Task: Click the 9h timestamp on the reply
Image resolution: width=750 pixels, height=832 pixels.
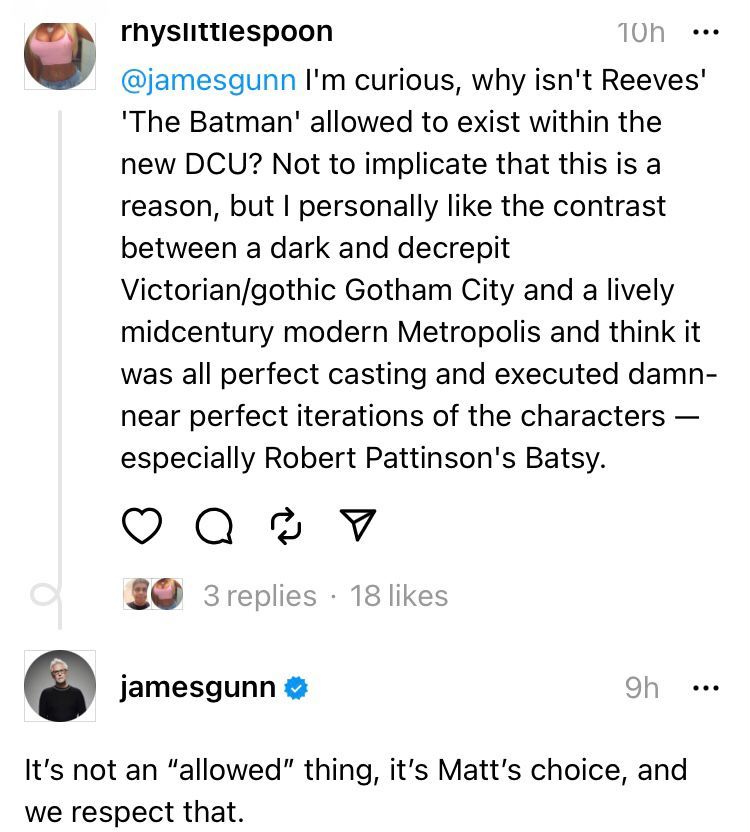Action: 641,688
